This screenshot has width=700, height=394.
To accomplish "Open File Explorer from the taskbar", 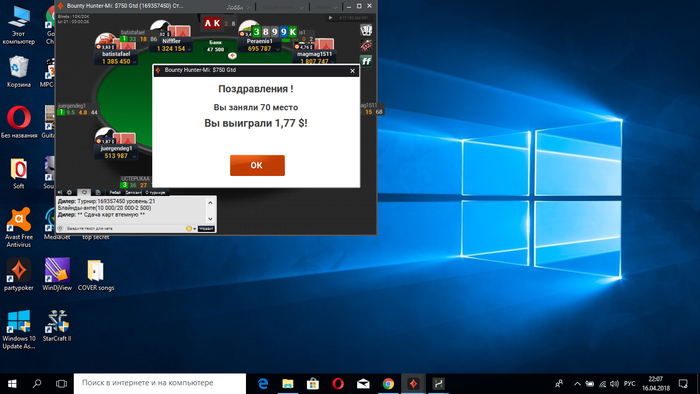I will pyautogui.click(x=288, y=384).
